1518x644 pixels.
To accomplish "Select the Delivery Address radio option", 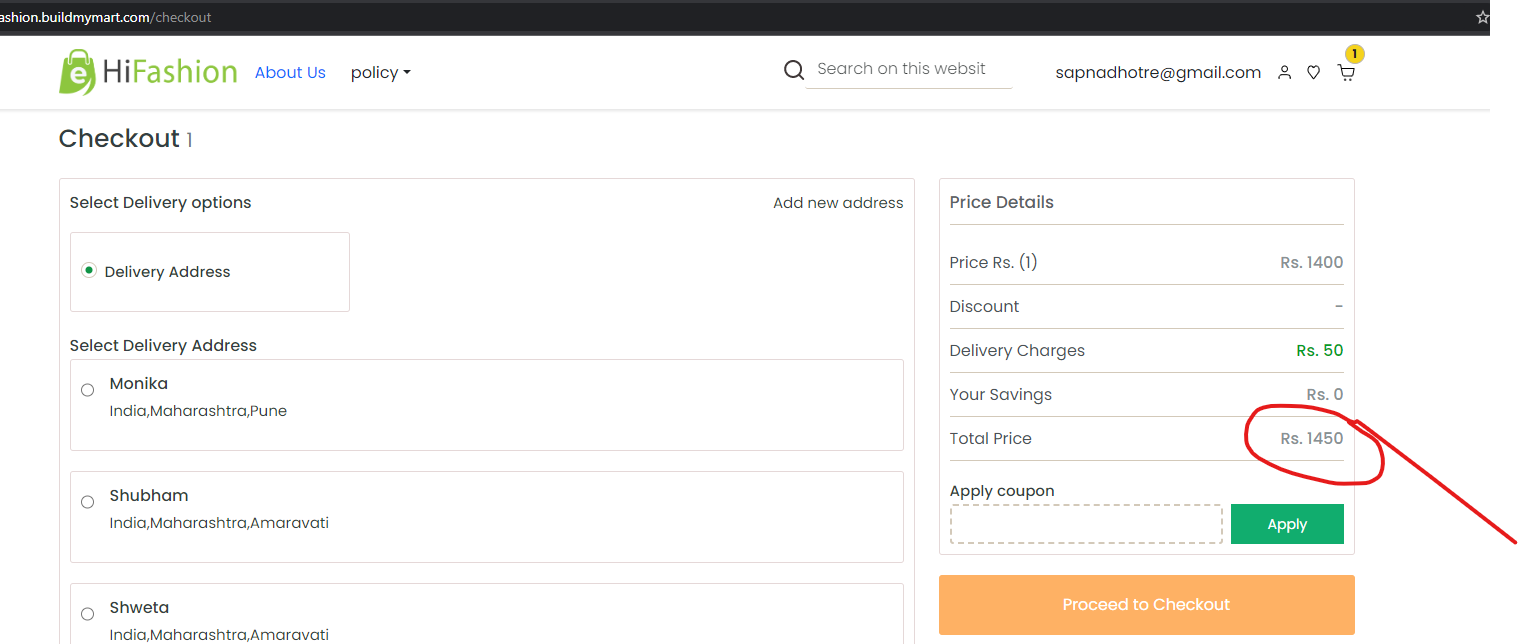I will [89, 270].
